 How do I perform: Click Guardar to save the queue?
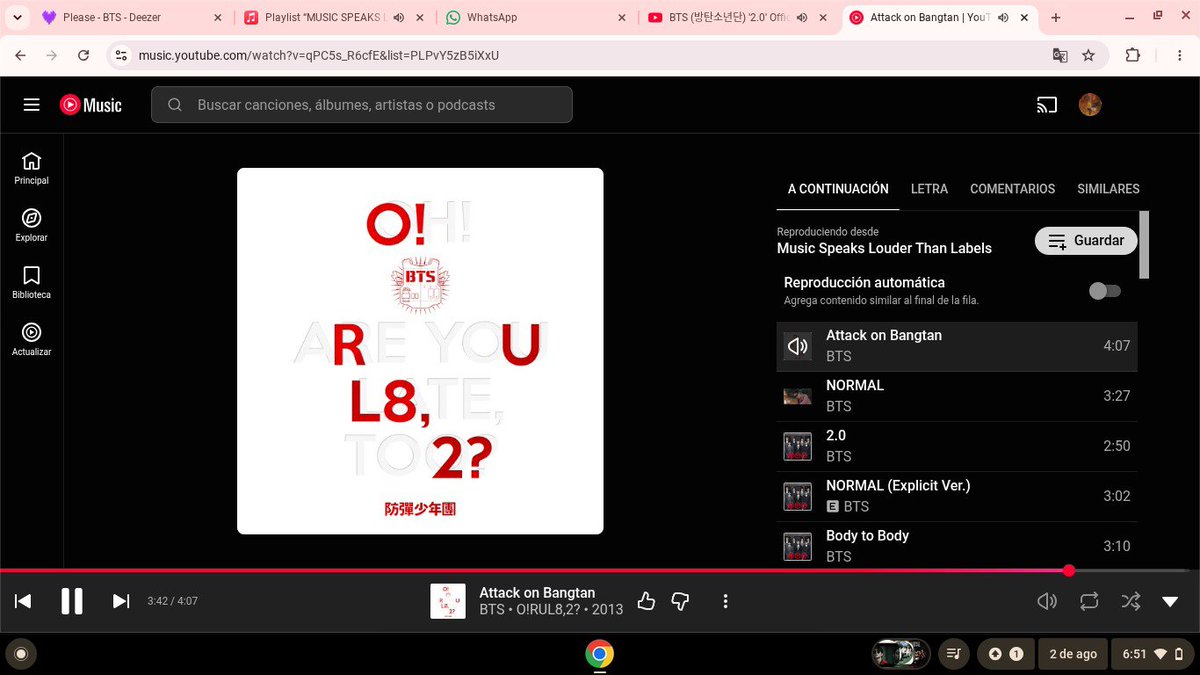[1086, 240]
